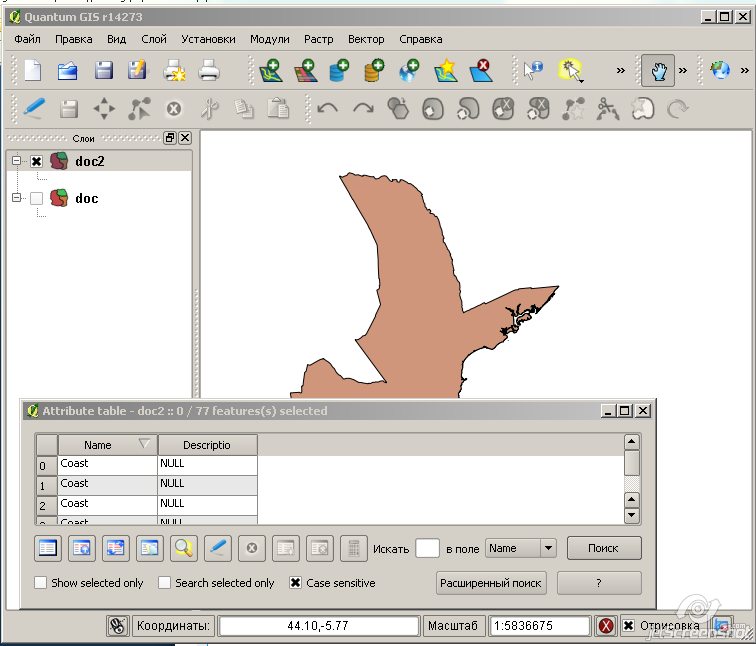The width and height of the screenshot is (756, 646).
Task: Select the Node tool
Action: point(139,108)
